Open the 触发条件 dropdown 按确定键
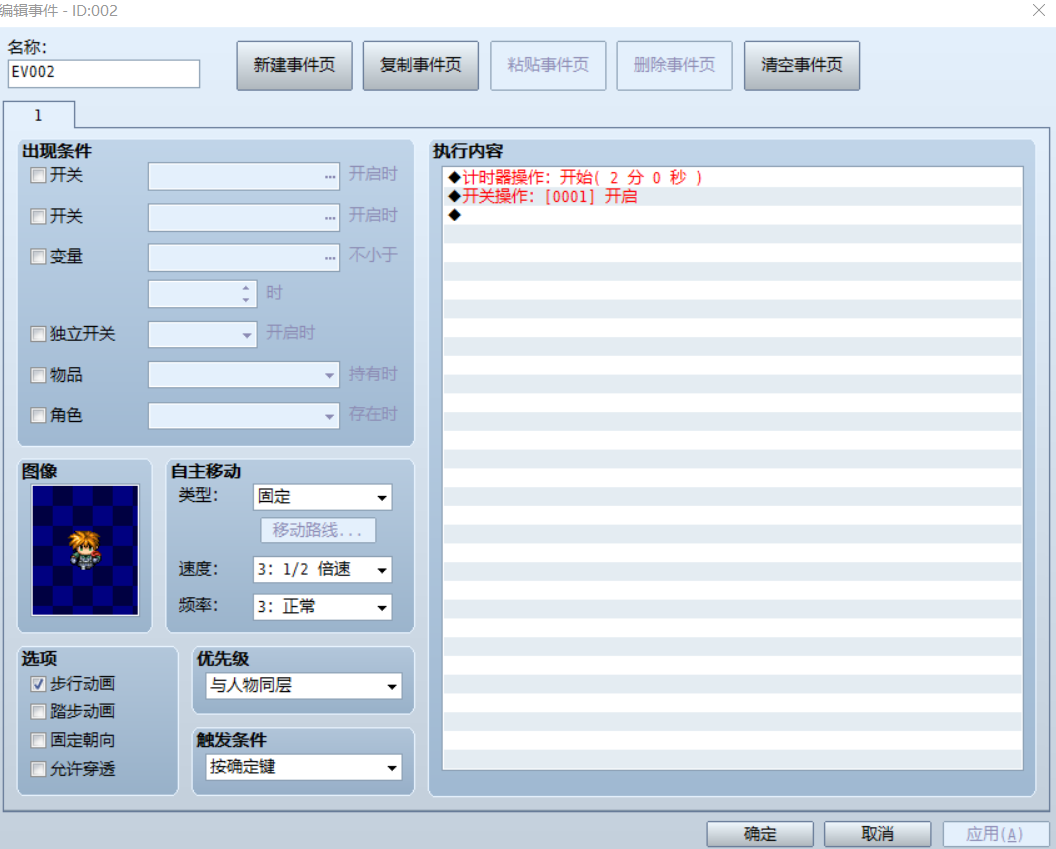Viewport: 1056px width, 849px height. (x=304, y=768)
